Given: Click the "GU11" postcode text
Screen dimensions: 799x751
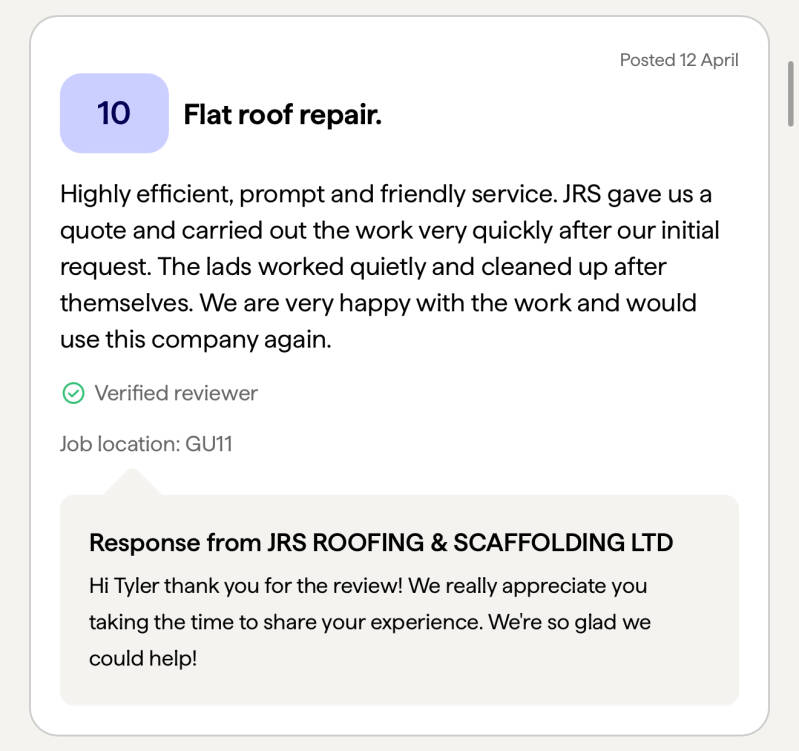Looking at the screenshot, I should tap(209, 443).
